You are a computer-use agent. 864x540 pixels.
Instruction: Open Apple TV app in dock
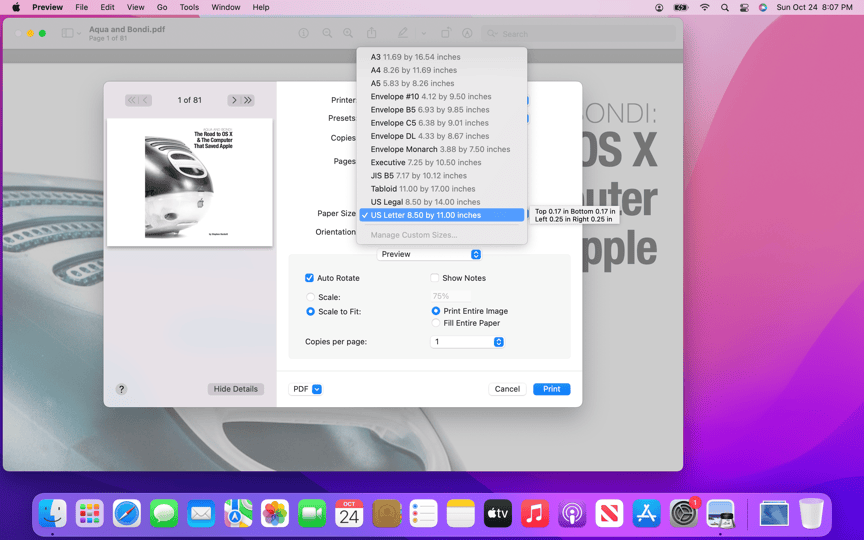498,514
